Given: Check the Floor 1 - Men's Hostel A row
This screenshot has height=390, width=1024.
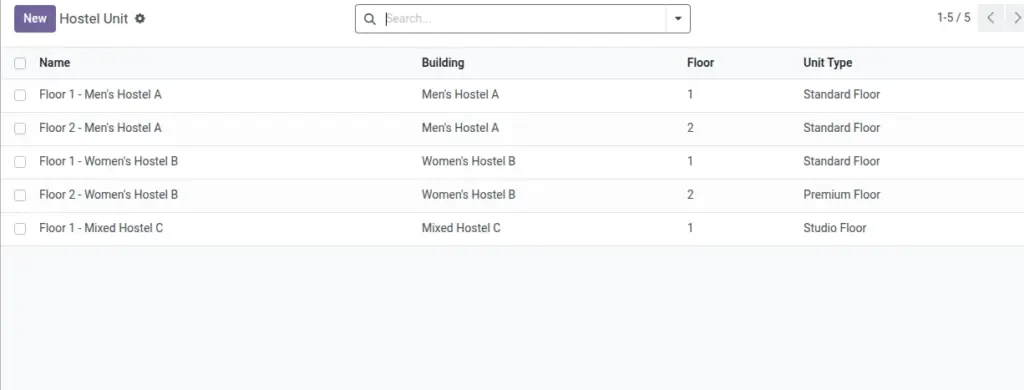Looking at the screenshot, I should 20,95.
